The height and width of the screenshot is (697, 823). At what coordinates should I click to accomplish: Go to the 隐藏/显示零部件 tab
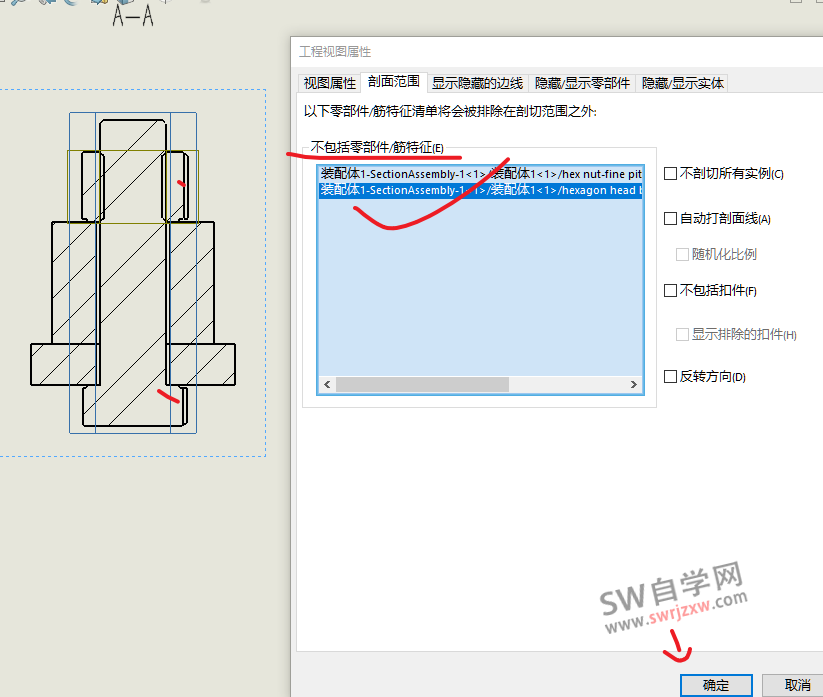[x=582, y=84]
